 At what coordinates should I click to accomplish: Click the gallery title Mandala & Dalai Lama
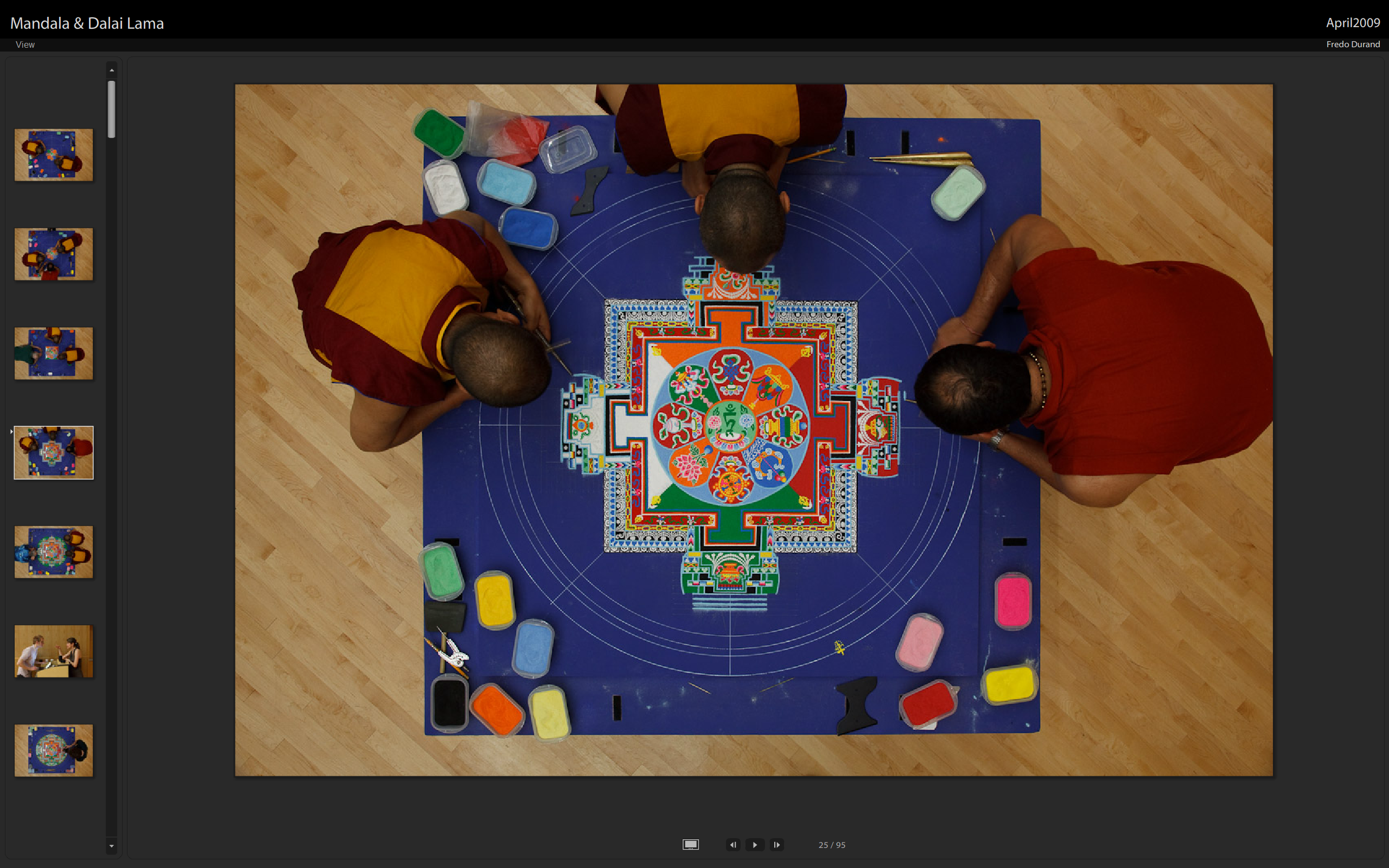click(87, 23)
